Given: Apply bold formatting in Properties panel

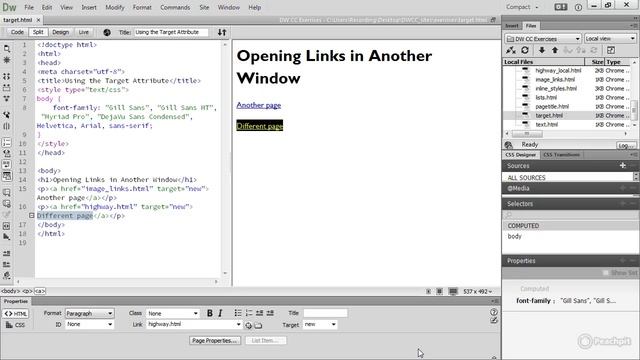Looking at the screenshot, I should (x=210, y=313).
